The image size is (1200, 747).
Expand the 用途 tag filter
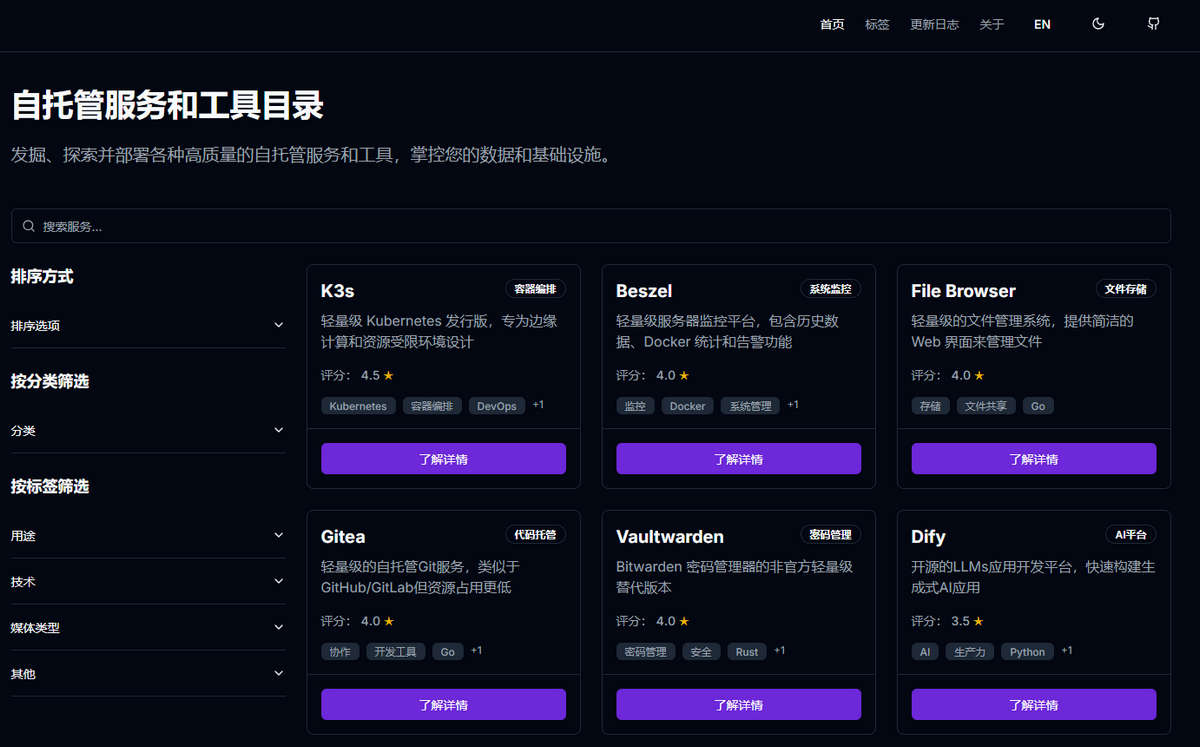[148, 535]
